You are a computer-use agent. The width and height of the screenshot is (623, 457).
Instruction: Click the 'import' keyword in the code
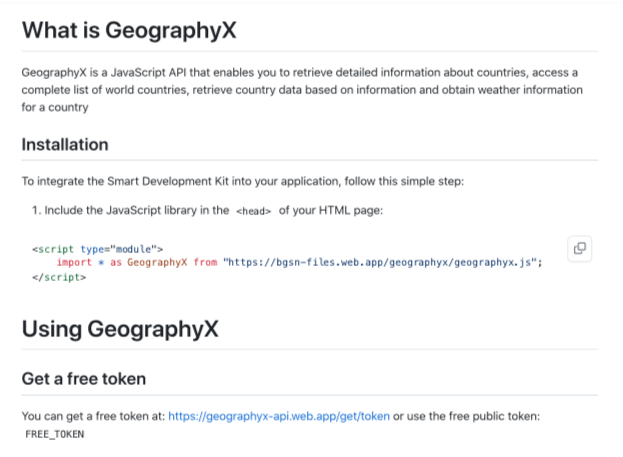coord(74,262)
